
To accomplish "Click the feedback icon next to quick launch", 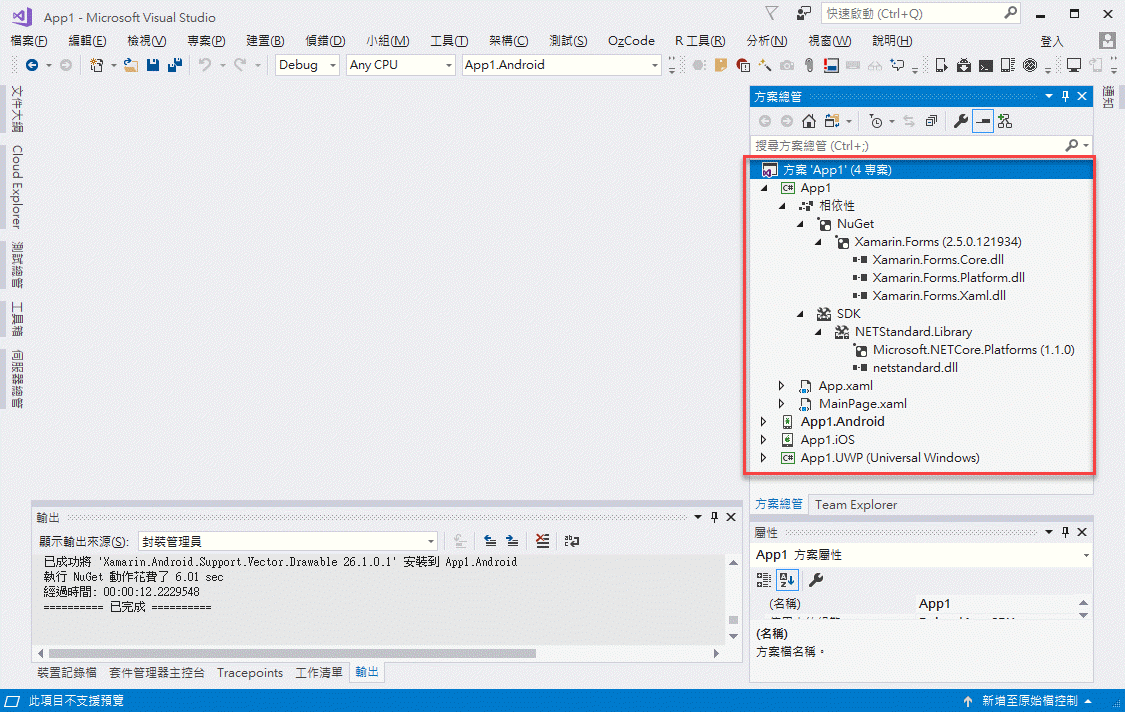I will pos(804,13).
